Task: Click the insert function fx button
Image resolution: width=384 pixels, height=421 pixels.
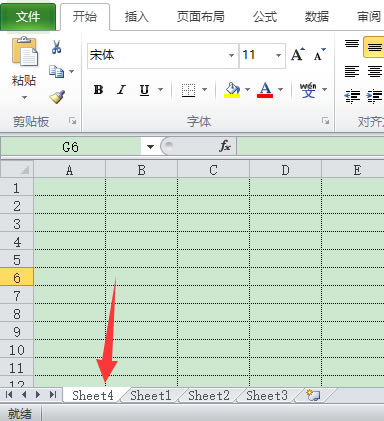Action: (x=225, y=146)
